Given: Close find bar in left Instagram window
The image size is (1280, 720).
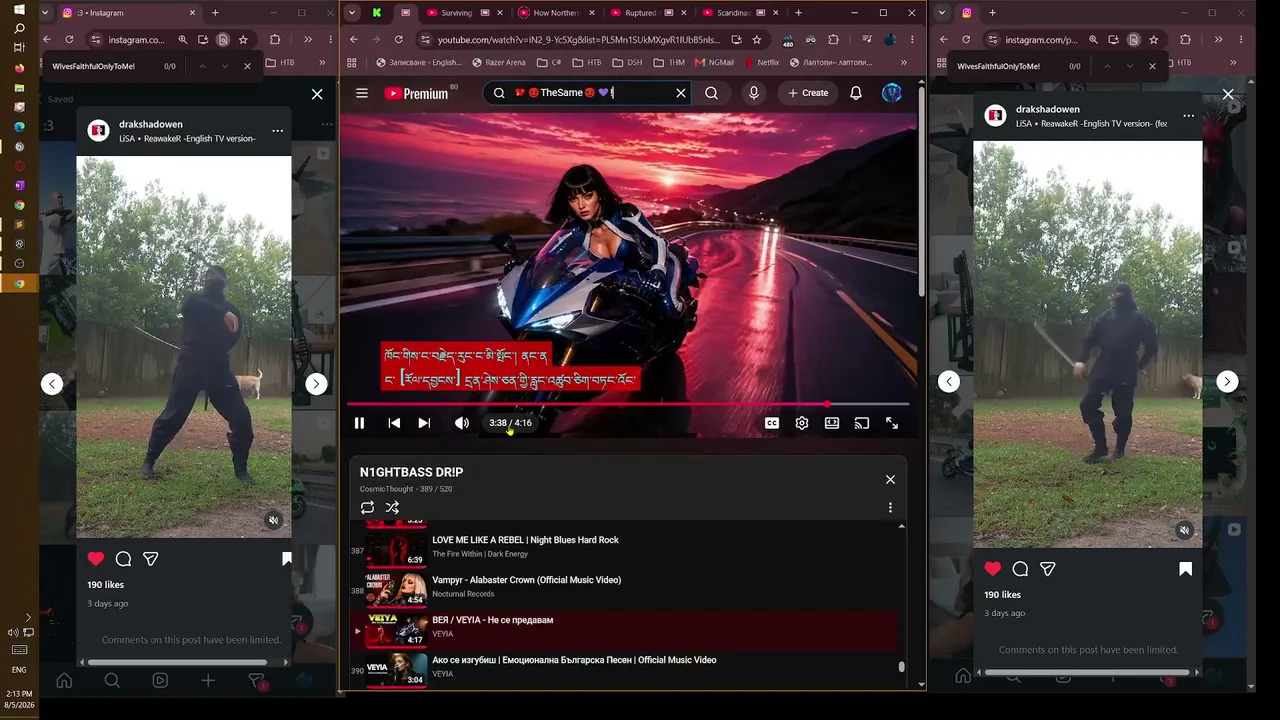Looking at the screenshot, I should coord(247,66).
